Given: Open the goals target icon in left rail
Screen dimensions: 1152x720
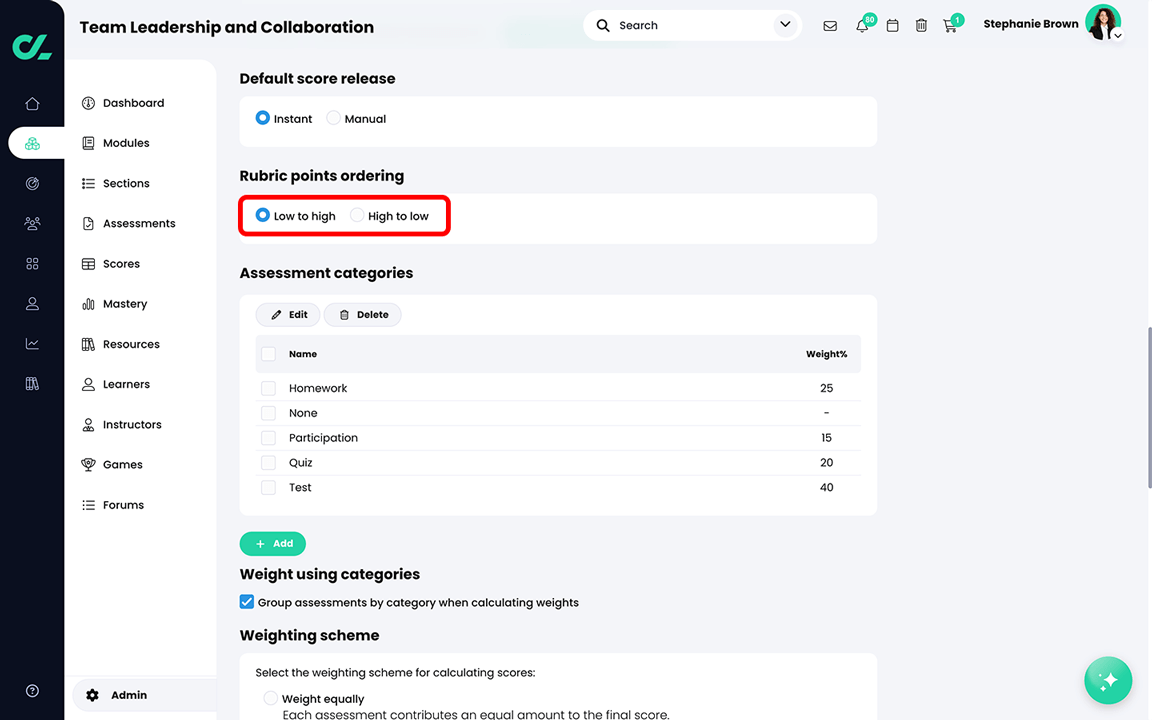Looking at the screenshot, I should tap(32, 184).
